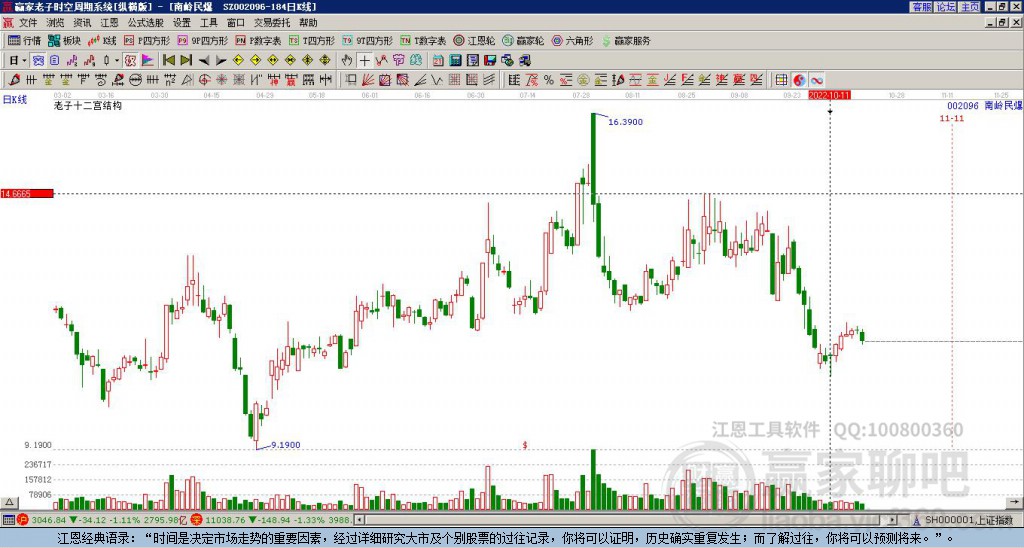Open the T四方形 tool
Screen dimensions: 1024x548
312,40
